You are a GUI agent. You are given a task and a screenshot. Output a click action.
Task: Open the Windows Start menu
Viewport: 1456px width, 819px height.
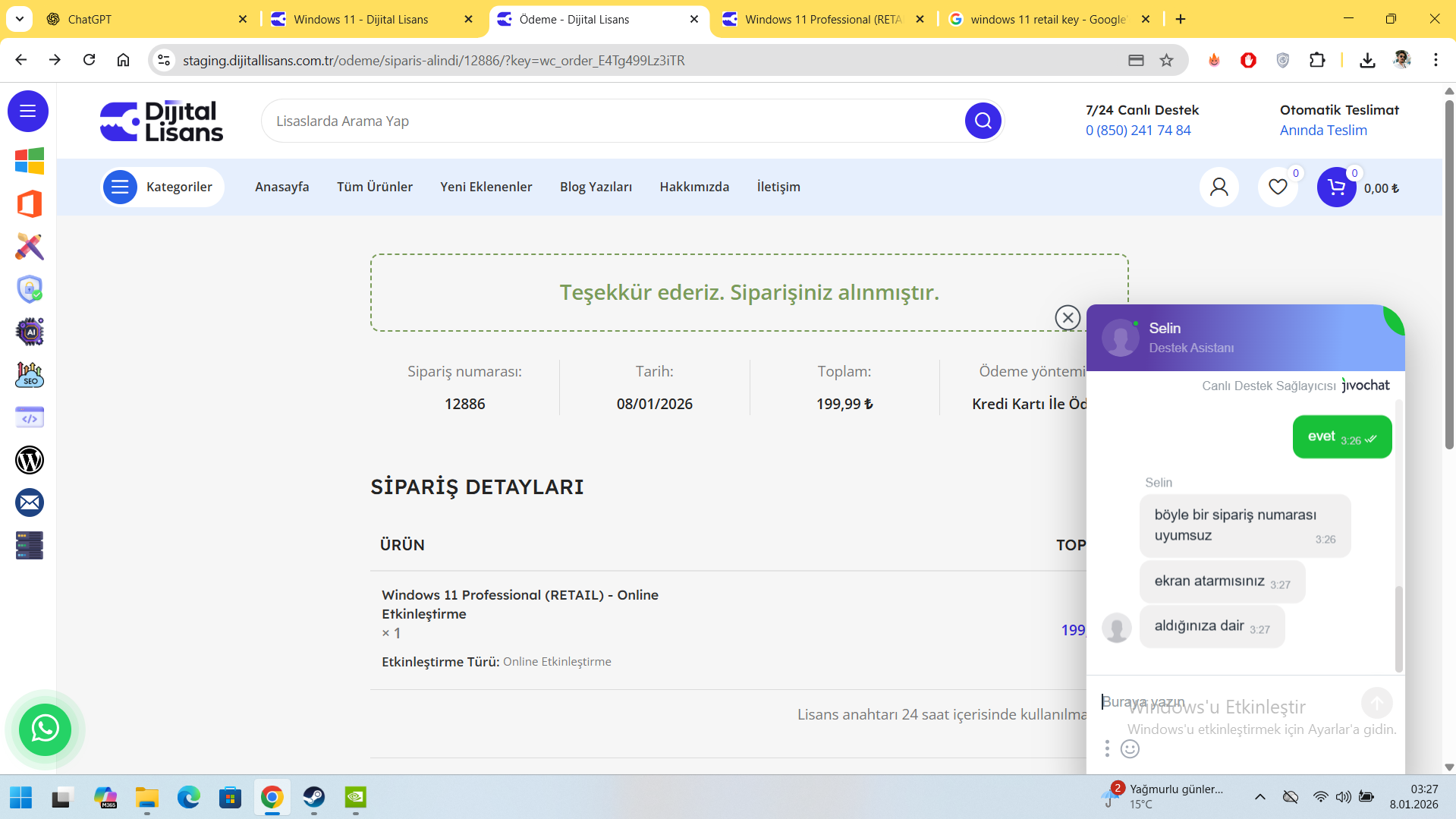(20, 797)
